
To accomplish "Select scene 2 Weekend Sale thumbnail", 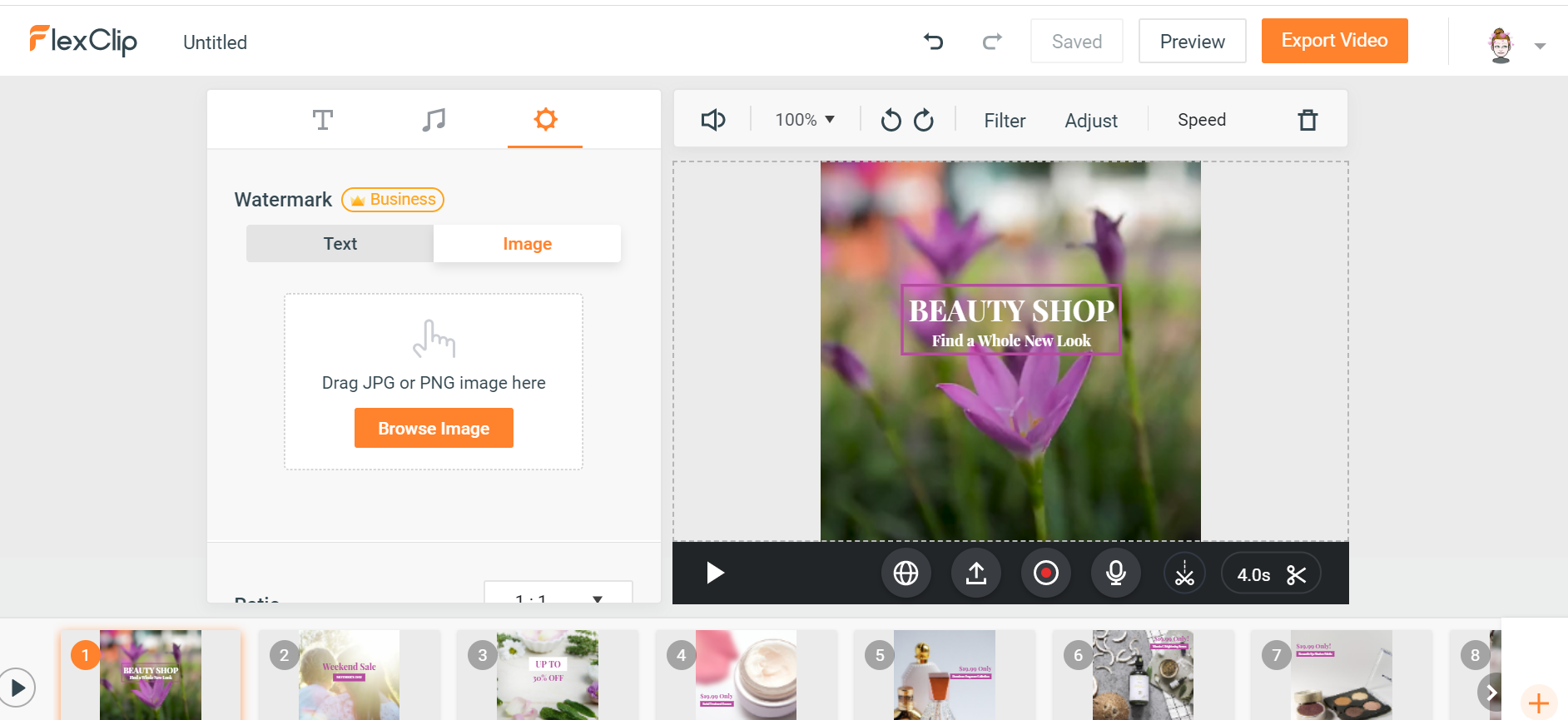I will tap(349, 675).
